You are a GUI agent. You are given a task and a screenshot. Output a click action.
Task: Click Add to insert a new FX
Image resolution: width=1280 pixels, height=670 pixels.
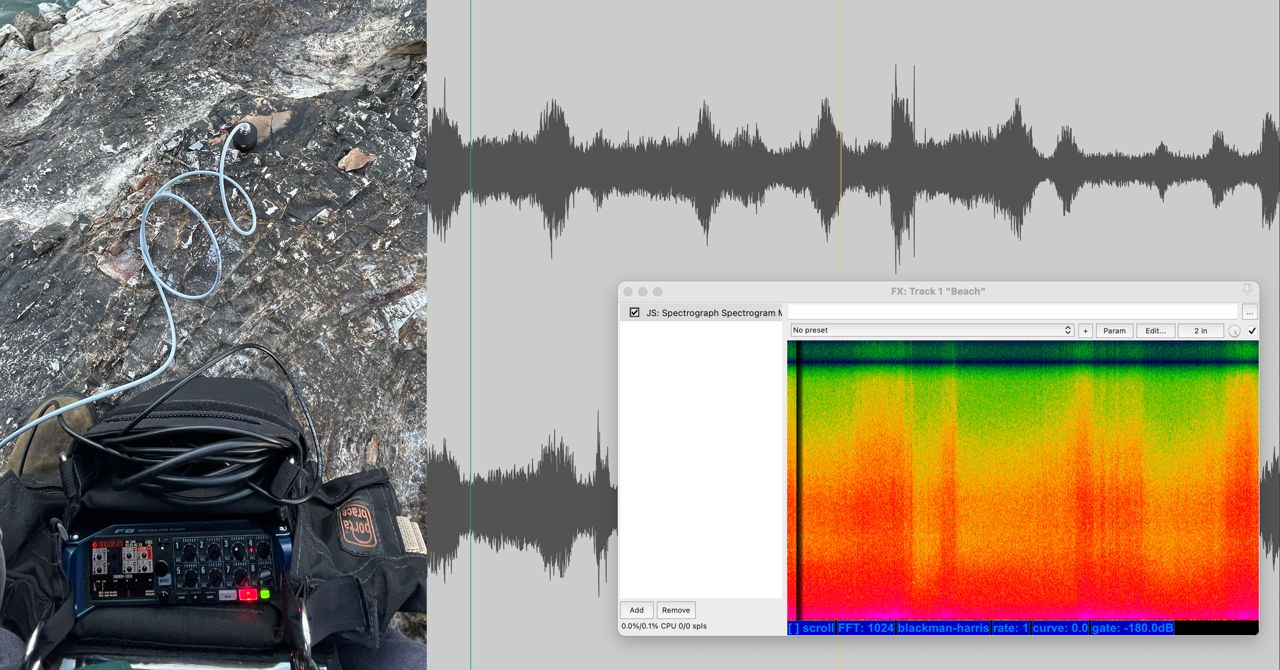coord(636,610)
